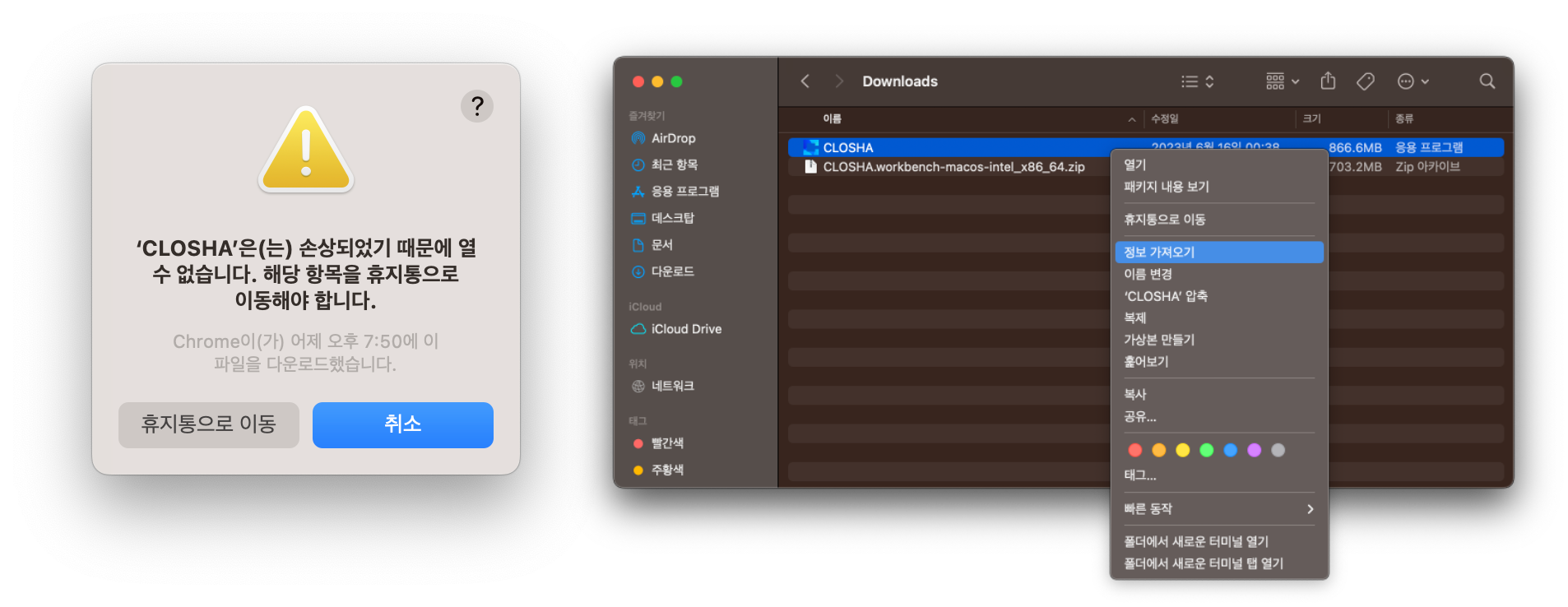Choose ''CLOSHA' 압축' menu item
This screenshot has width=1568, height=607.
1219,296
